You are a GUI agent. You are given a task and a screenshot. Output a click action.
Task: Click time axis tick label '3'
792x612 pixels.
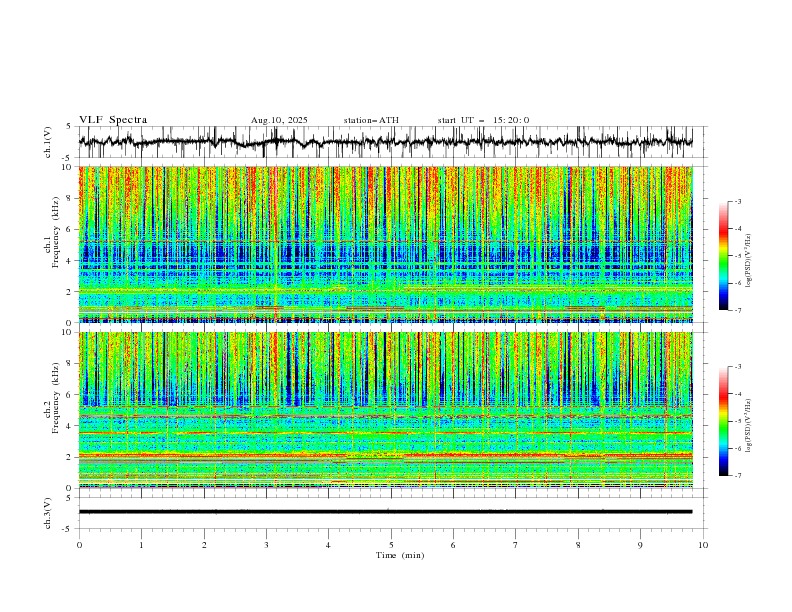(x=266, y=545)
